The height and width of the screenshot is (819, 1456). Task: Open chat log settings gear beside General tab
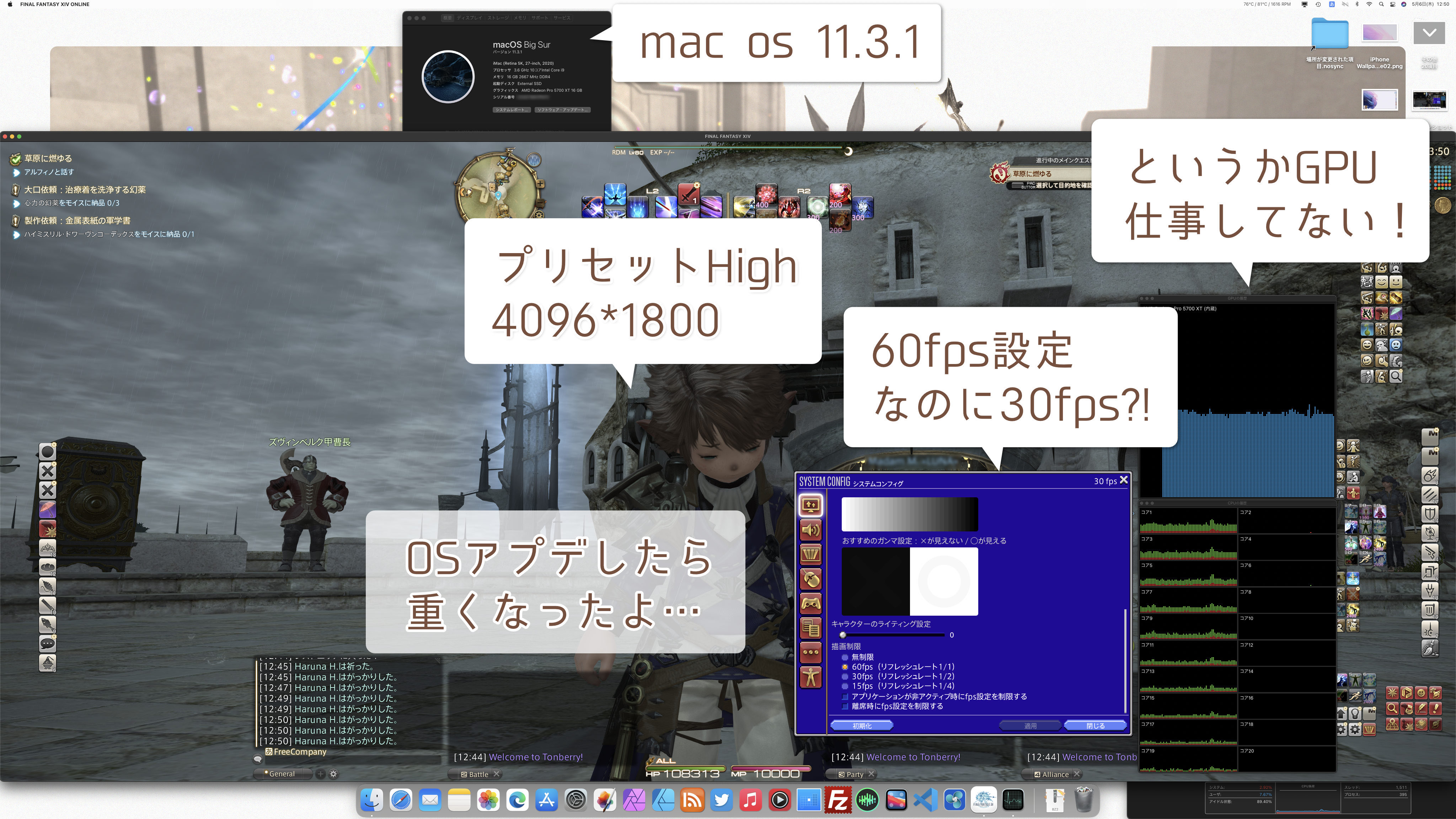333,774
